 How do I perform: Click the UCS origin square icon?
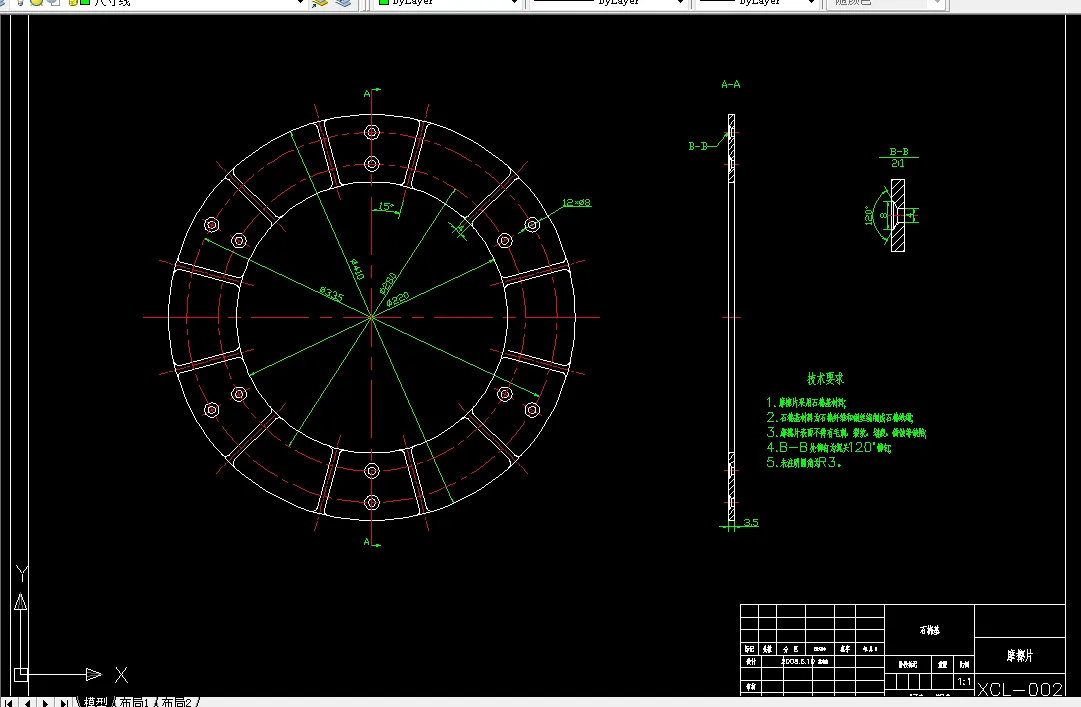click(21, 675)
